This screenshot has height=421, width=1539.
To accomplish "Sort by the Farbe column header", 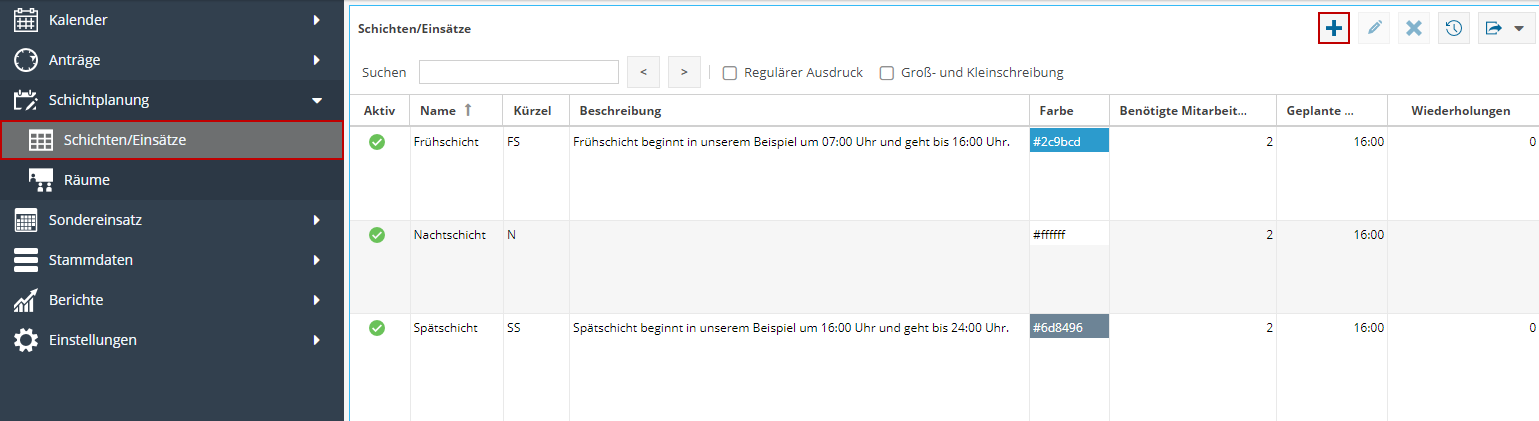I will coord(1069,110).
